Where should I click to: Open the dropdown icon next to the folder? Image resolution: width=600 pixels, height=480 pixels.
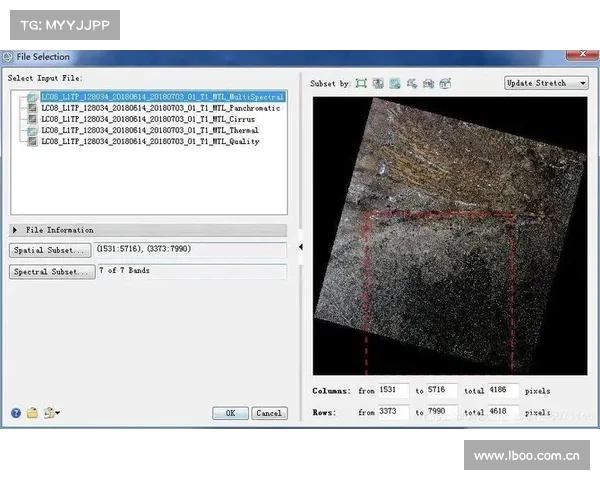click(x=51, y=413)
